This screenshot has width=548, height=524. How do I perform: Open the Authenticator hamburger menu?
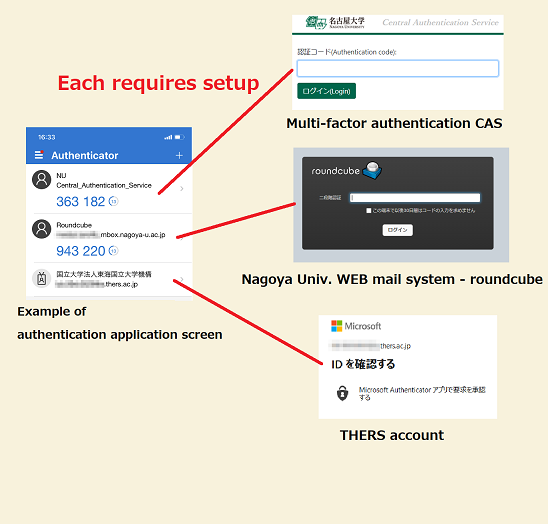pyautogui.click(x=39, y=155)
